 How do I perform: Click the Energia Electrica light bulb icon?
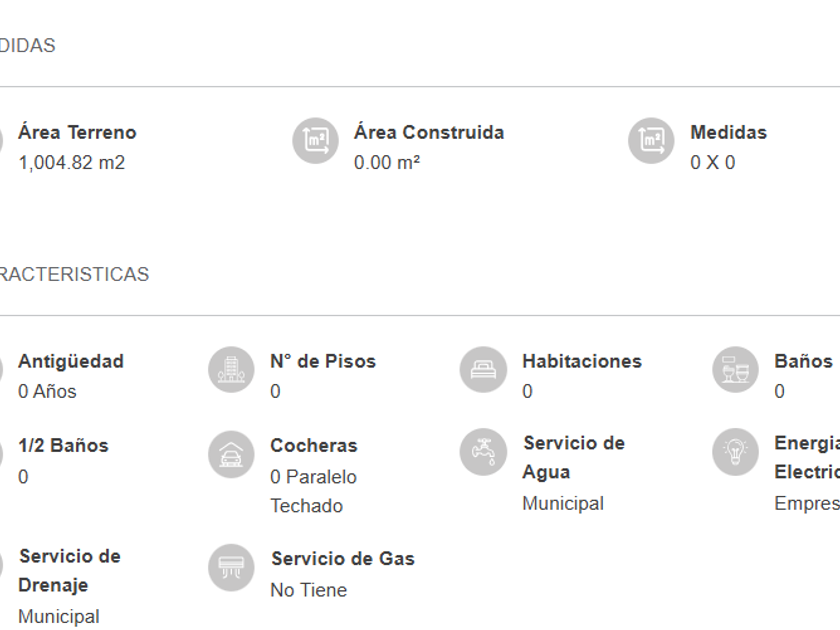click(x=735, y=452)
